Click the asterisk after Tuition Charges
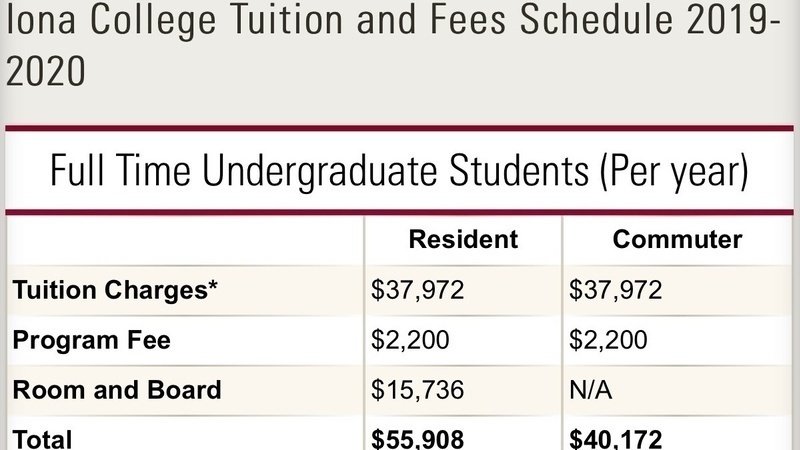The height and width of the screenshot is (450, 800). coord(212,288)
